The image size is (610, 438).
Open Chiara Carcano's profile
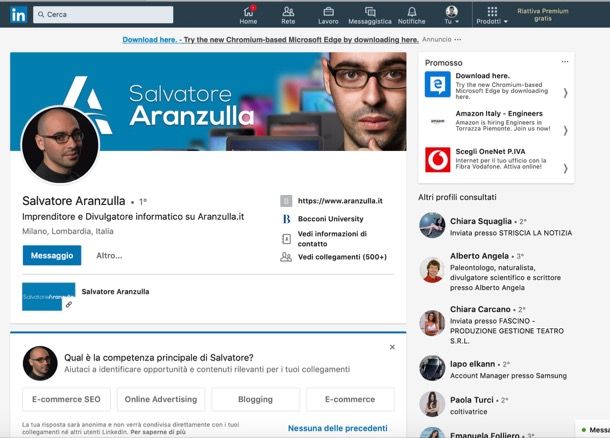pos(480,309)
